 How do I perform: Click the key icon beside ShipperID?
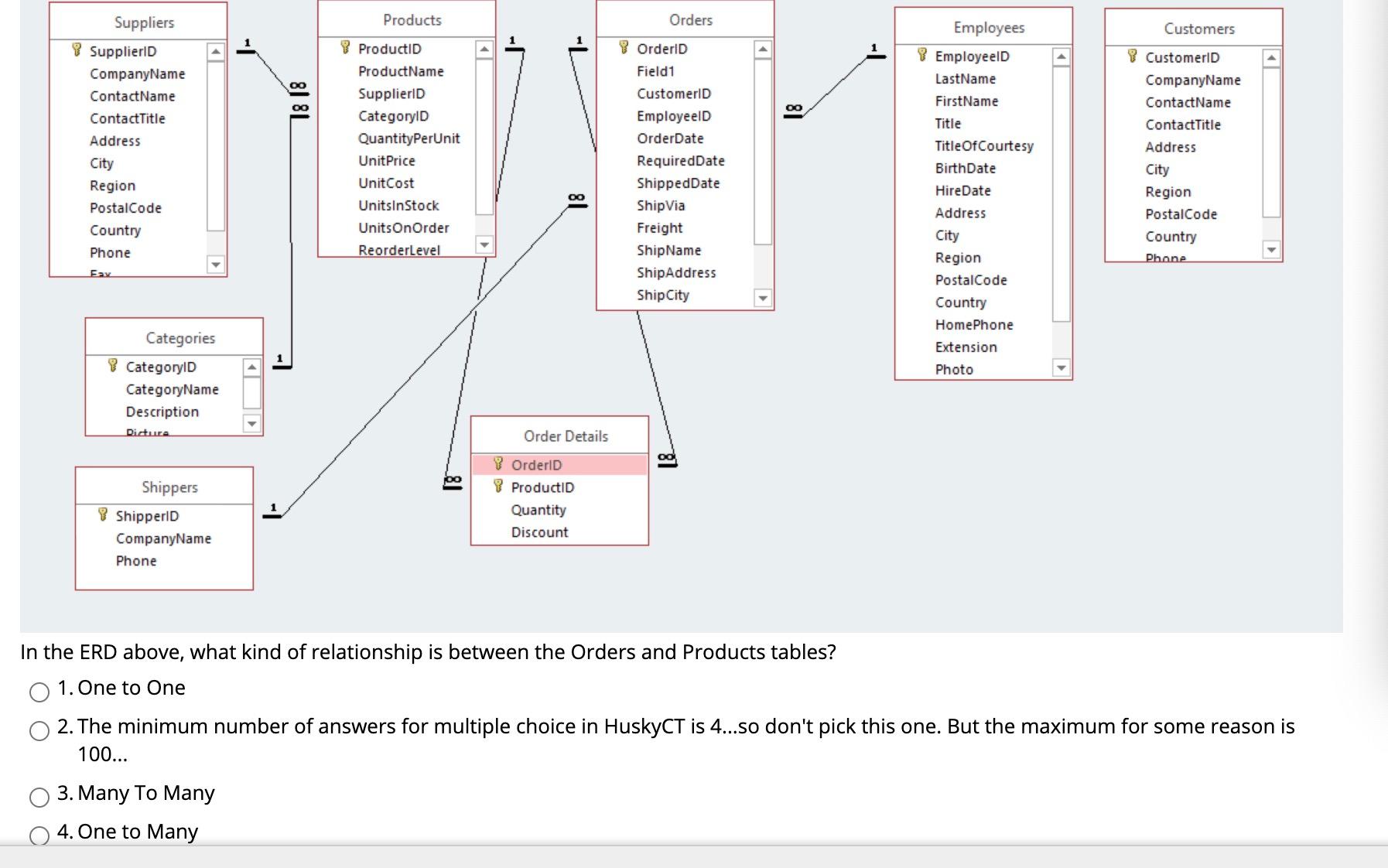click(x=103, y=513)
